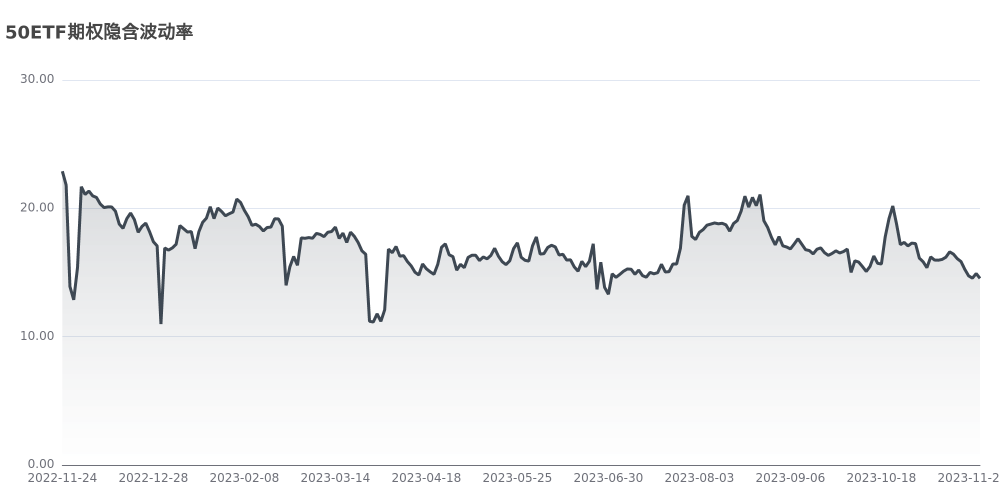
Task: Click the 50ETF期权隐含波动率 chart title
Action: click(x=99, y=32)
